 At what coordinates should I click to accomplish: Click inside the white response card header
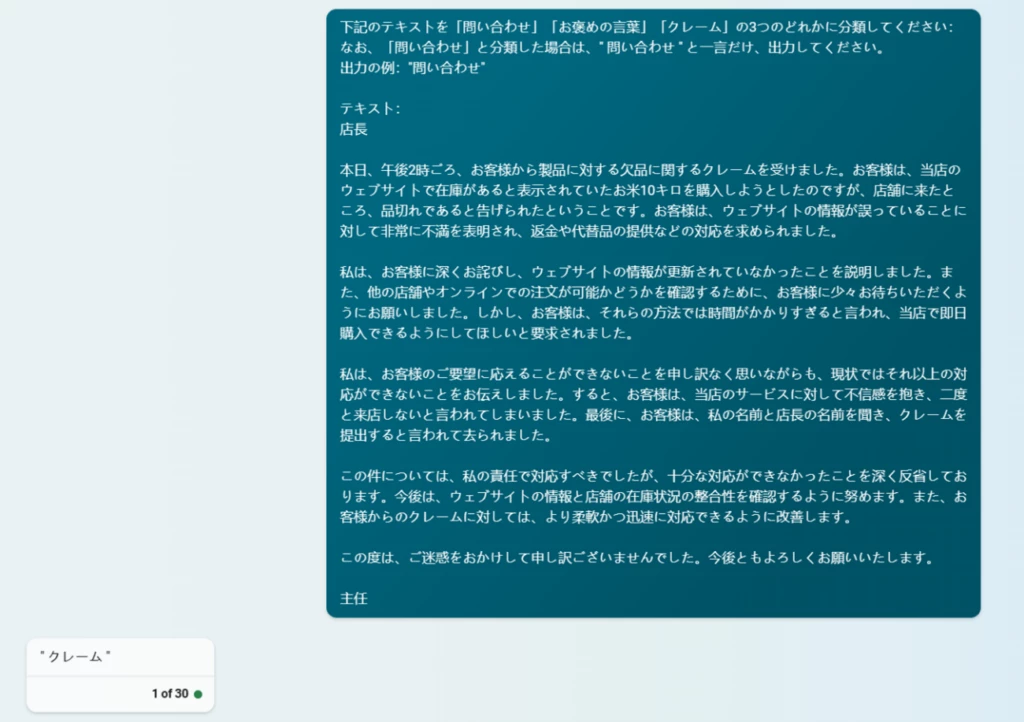pos(120,658)
